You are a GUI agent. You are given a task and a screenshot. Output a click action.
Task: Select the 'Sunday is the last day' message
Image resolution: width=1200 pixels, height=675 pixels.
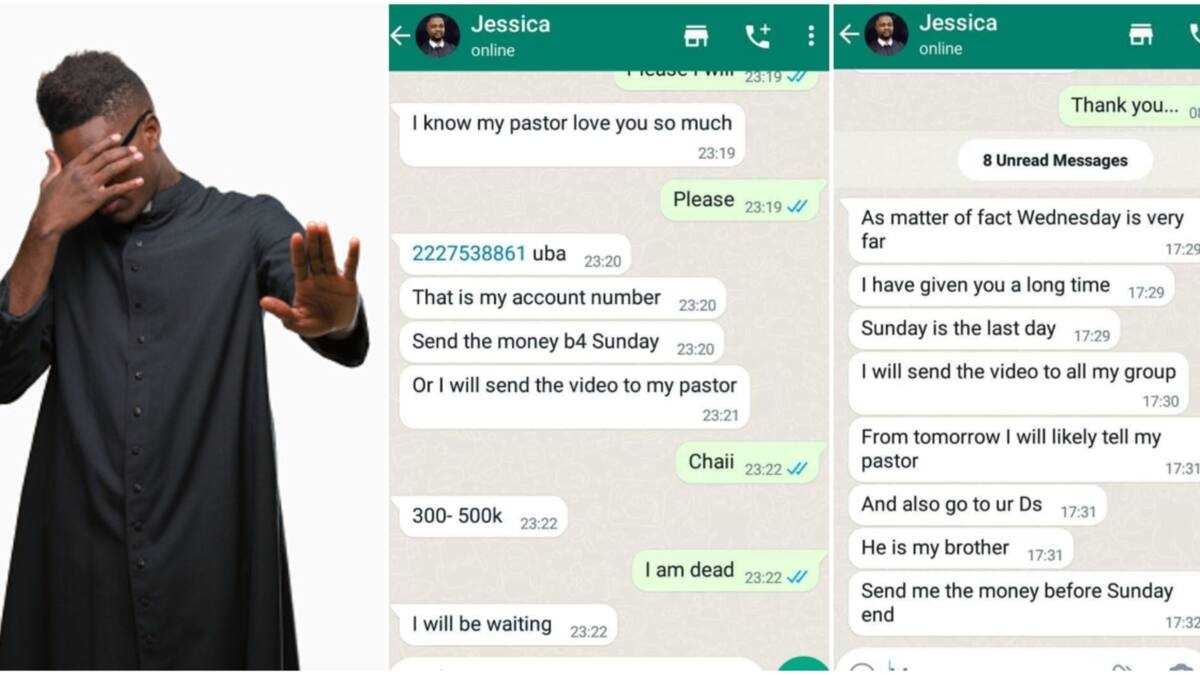(984, 330)
